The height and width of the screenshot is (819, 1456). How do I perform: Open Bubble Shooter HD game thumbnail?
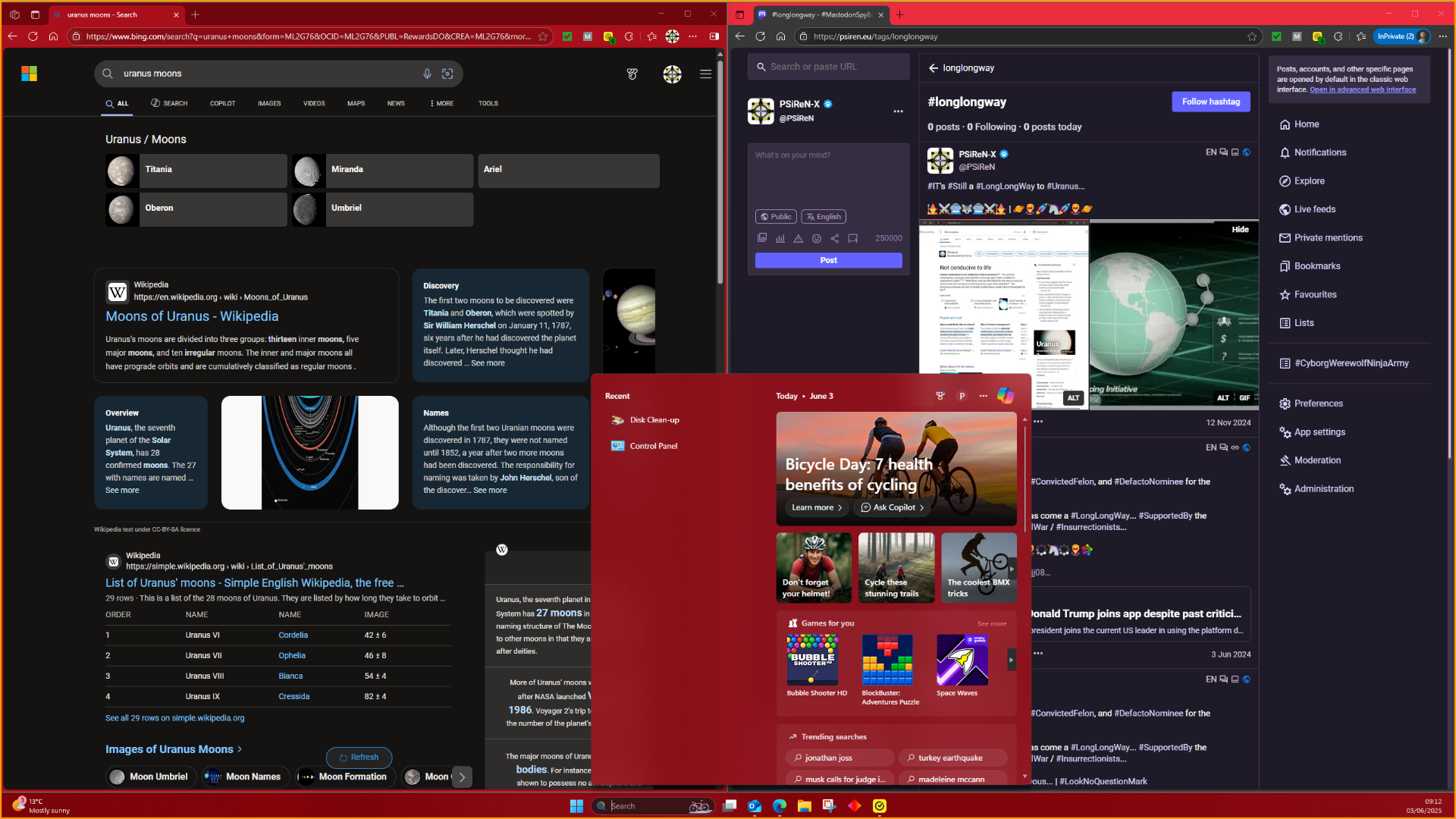(x=812, y=660)
